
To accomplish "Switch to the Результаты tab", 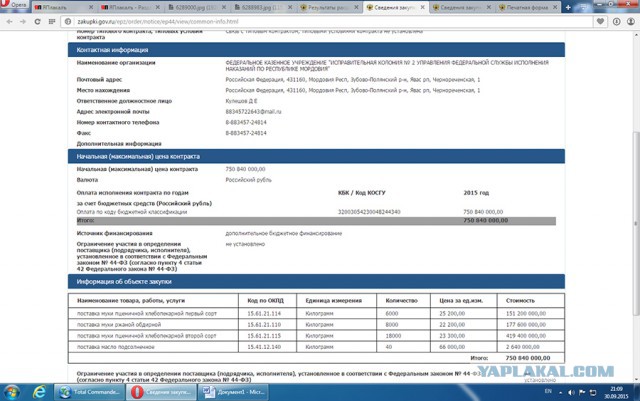I will (x=330, y=7).
